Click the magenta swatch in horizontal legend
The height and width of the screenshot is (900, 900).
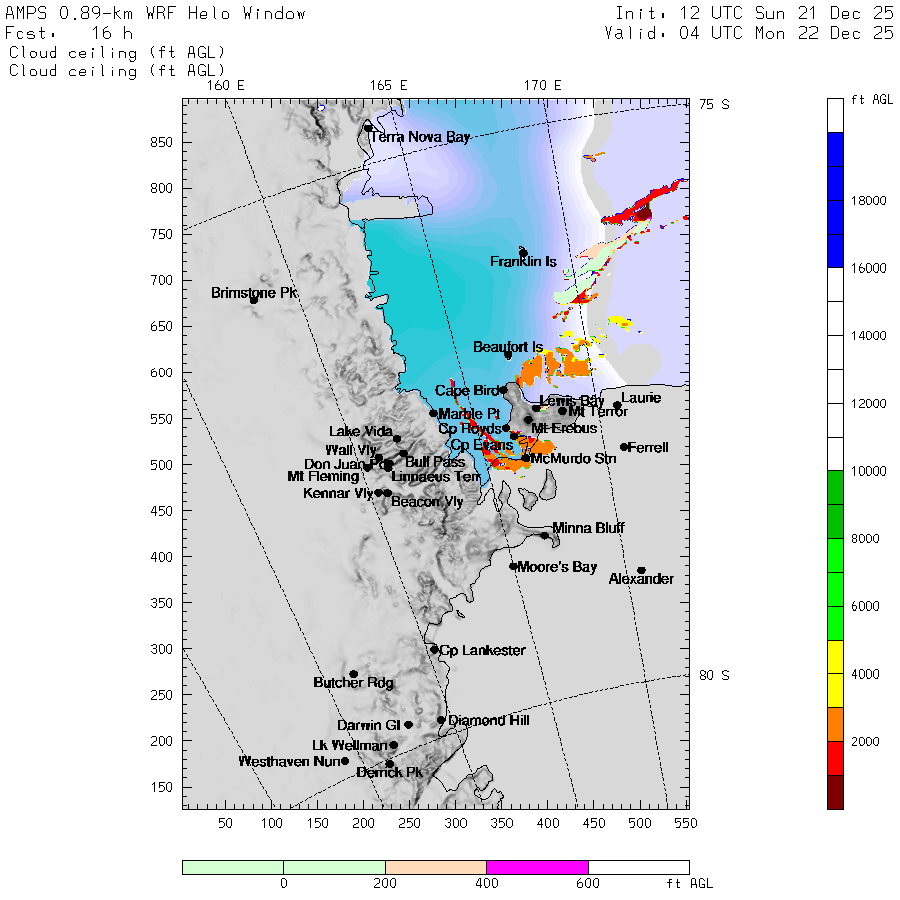tap(537, 867)
